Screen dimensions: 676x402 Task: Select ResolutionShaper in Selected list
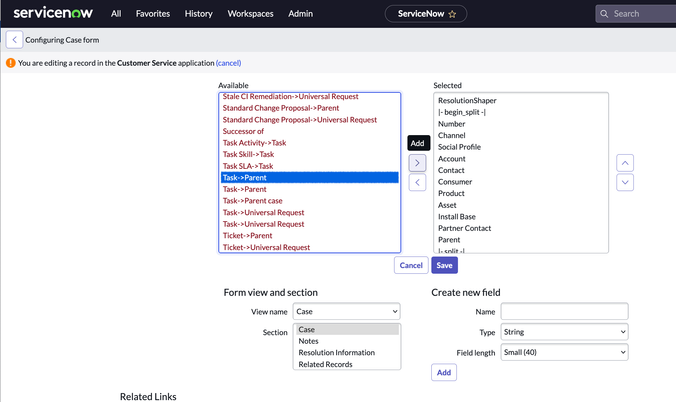click(x=521, y=100)
